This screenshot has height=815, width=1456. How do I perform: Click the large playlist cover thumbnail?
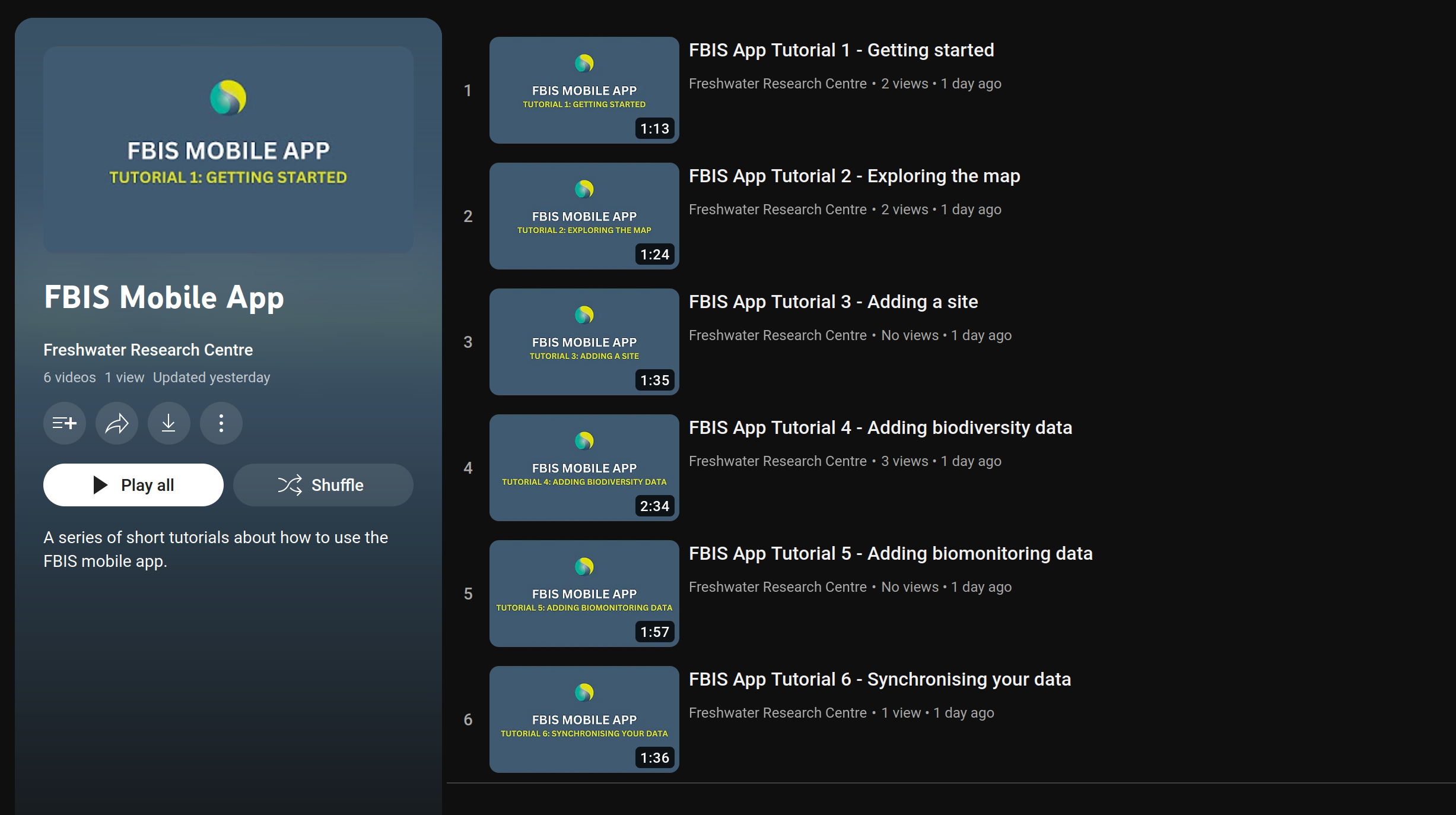(x=228, y=150)
